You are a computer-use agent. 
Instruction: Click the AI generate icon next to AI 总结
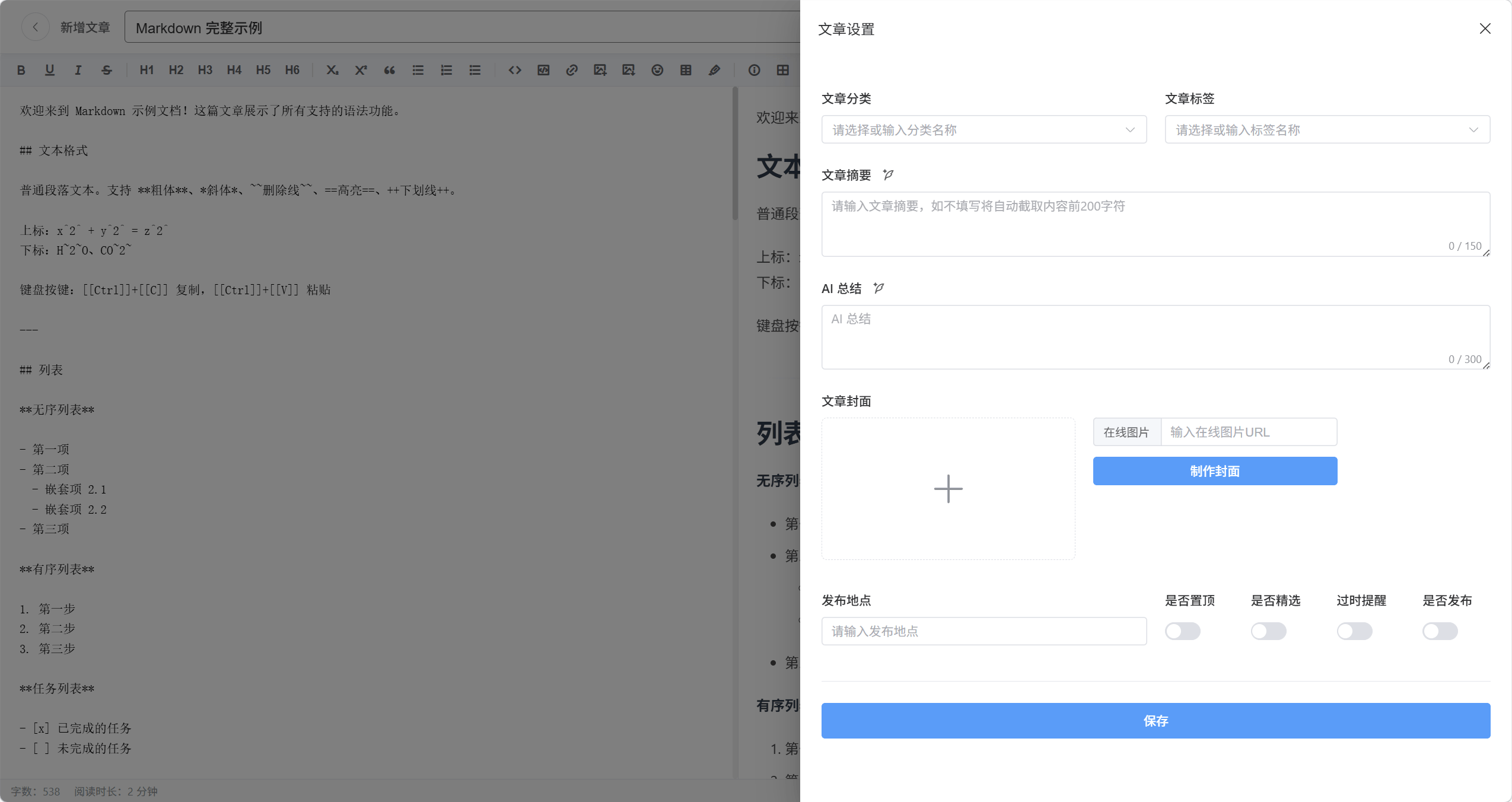coord(878,288)
